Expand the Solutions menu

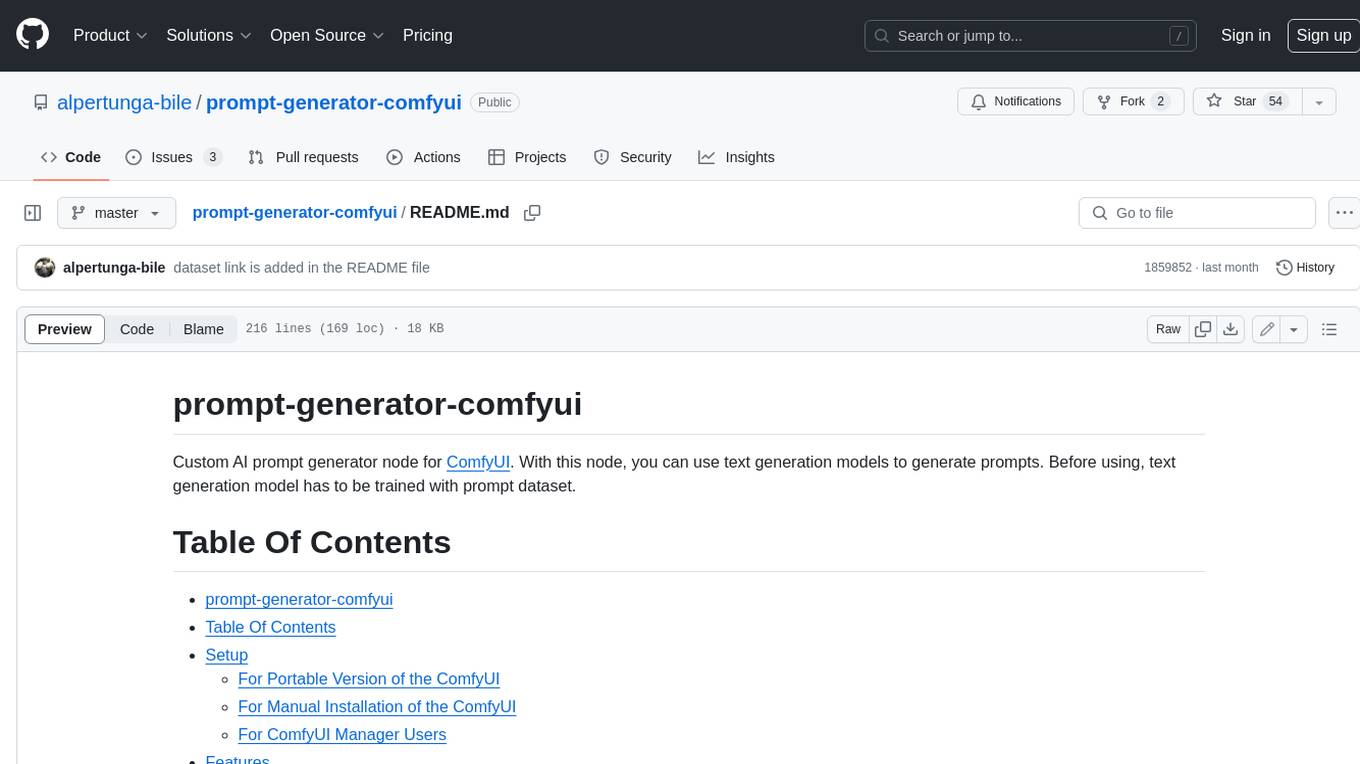(x=209, y=35)
